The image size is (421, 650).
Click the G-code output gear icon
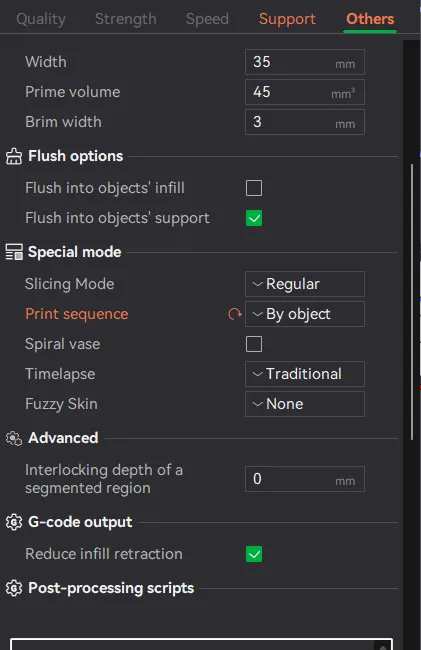(14, 522)
